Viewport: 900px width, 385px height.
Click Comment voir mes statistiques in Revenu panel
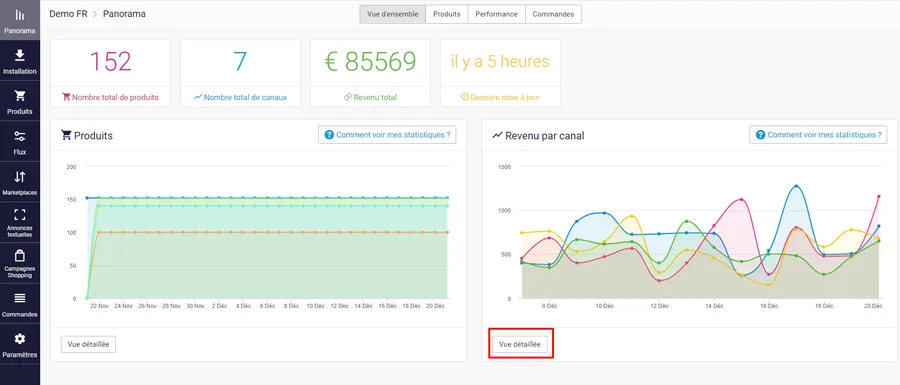pyautogui.click(x=818, y=135)
